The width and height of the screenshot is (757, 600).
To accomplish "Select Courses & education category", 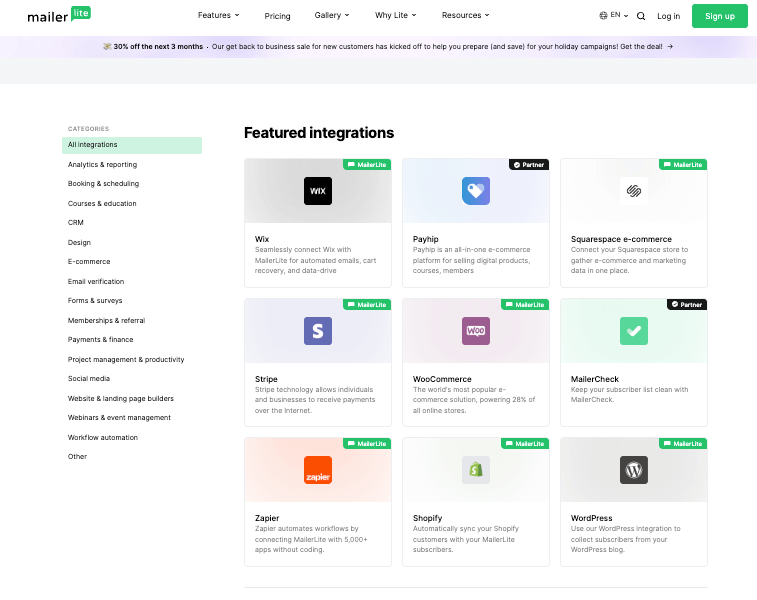I will pos(102,204).
